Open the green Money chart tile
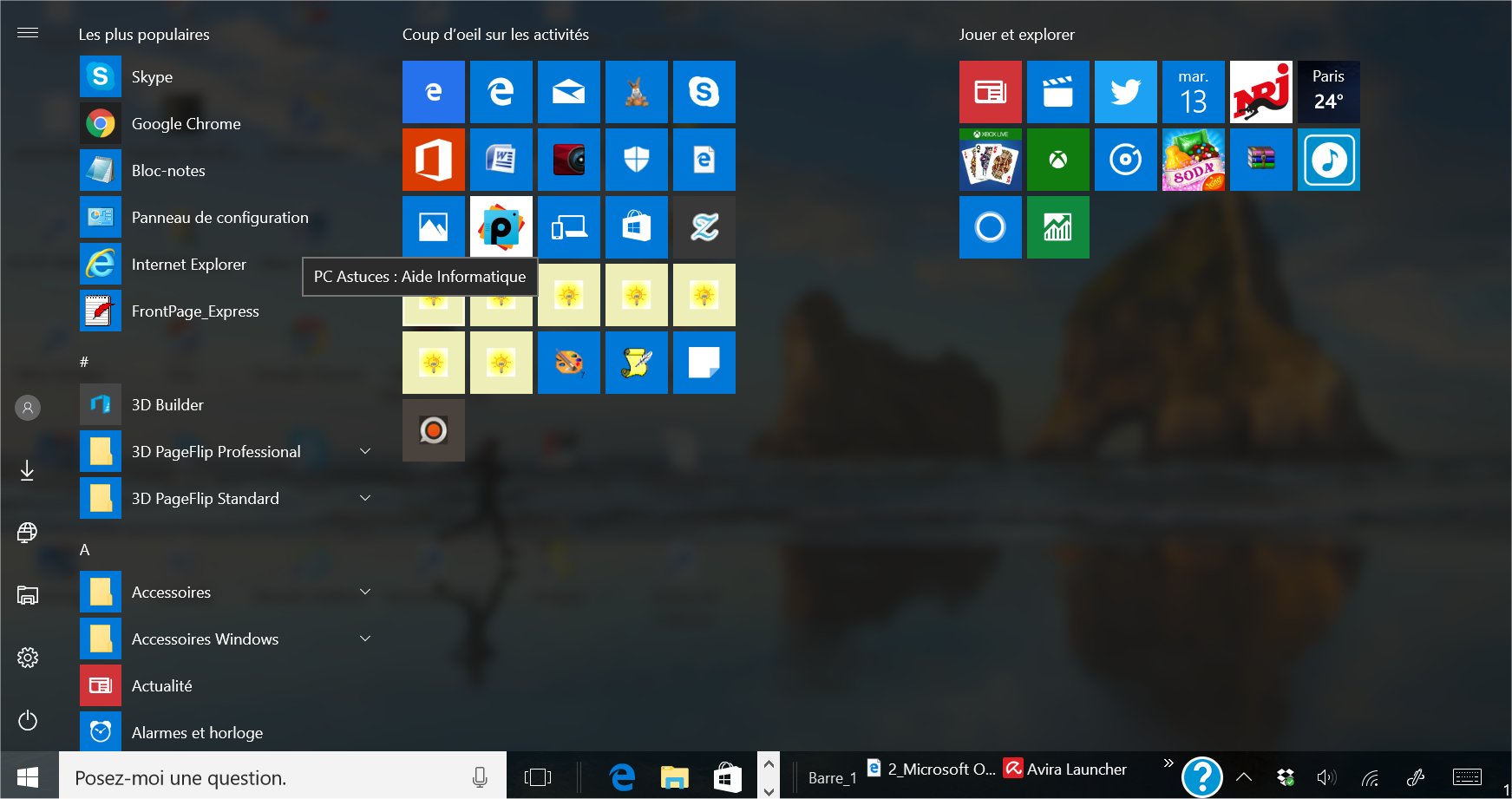Screen dimensions: 1512x799 [x=1057, y=227]
